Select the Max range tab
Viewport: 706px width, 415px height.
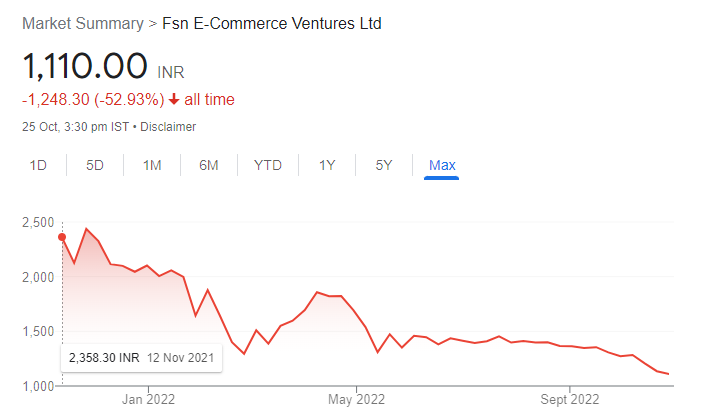point(442,165)
